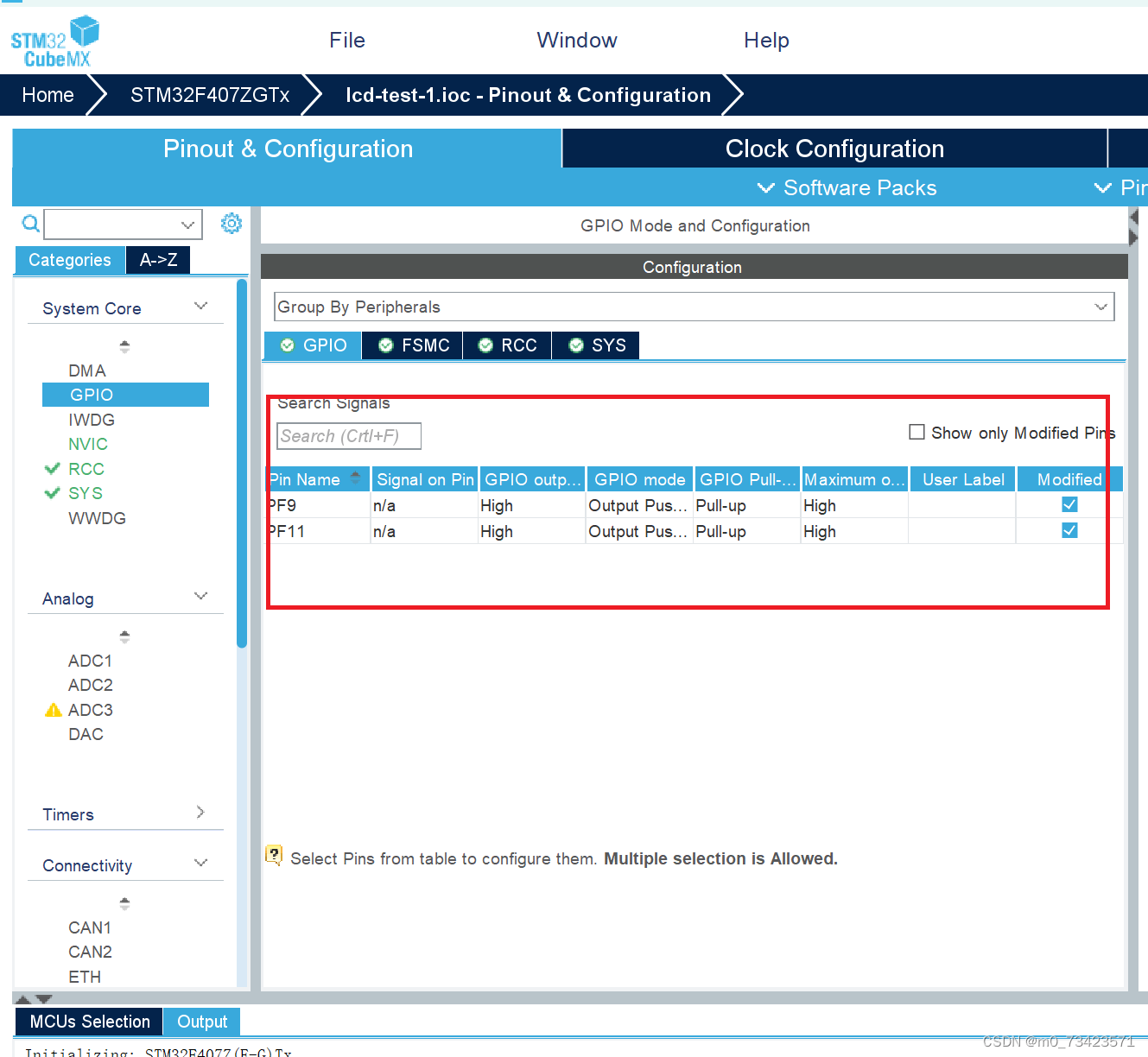Open the Output tab

pos(202,1022)
